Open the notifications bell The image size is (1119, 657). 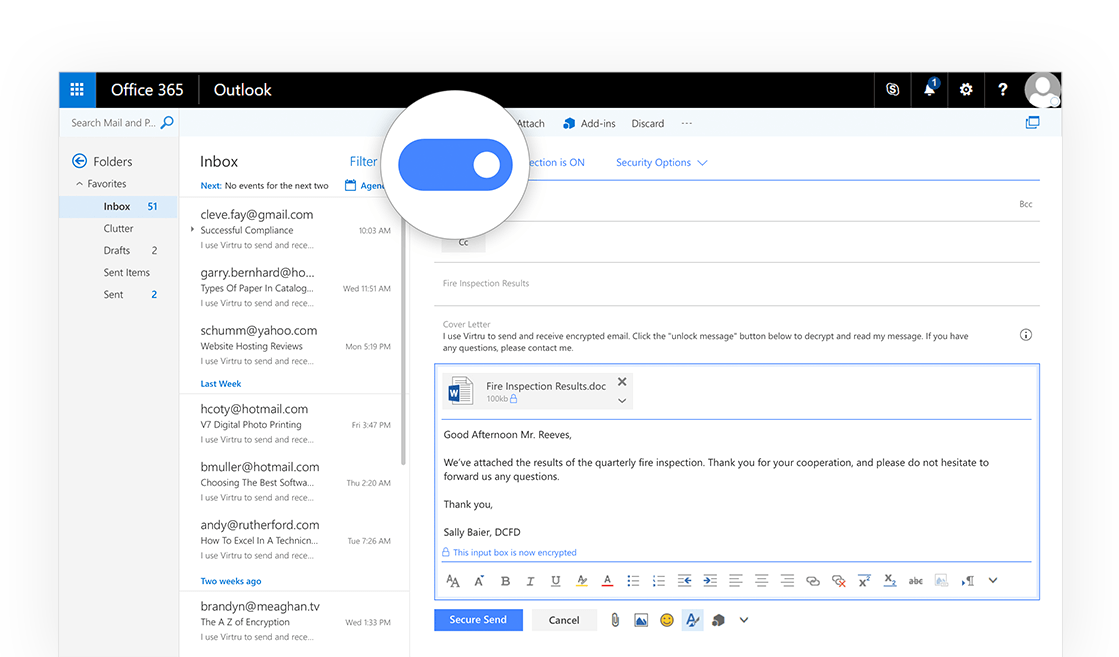click(929, 90)
